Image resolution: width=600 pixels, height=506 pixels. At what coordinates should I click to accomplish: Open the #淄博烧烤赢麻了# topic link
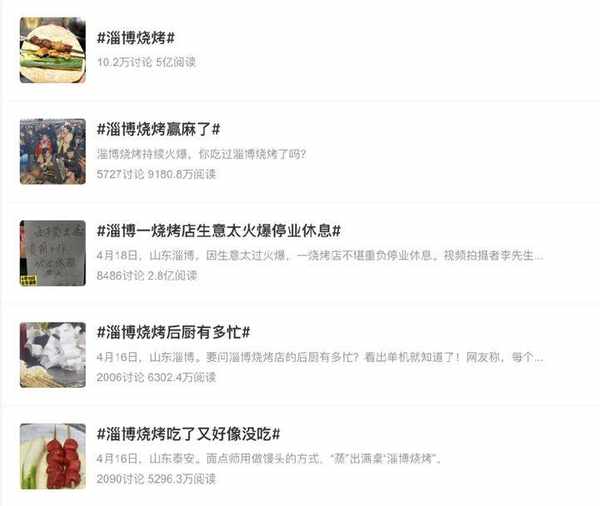click(158, 129)
